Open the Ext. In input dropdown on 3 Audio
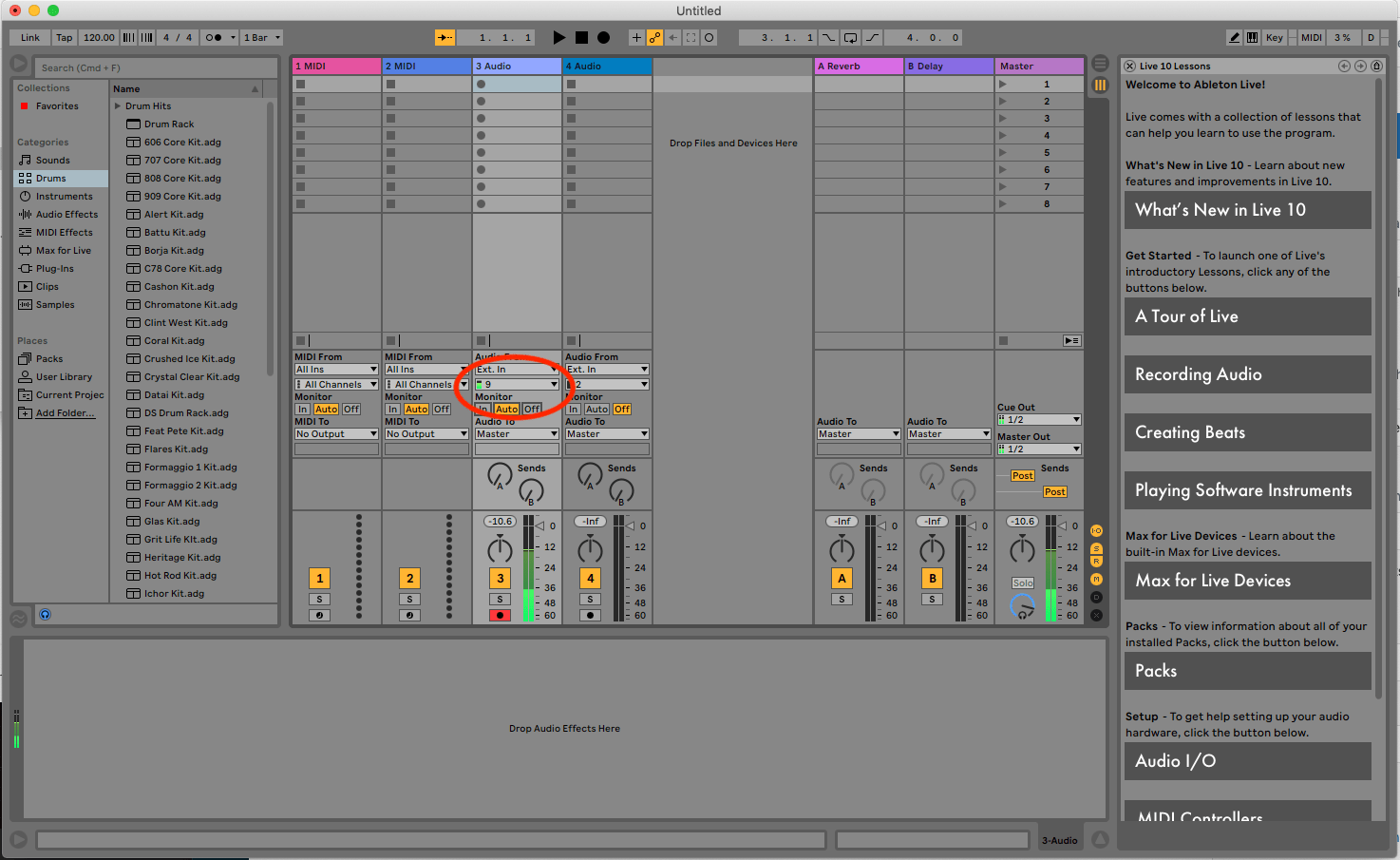This screenshot has height=860, width=1400. click(516, 369)
